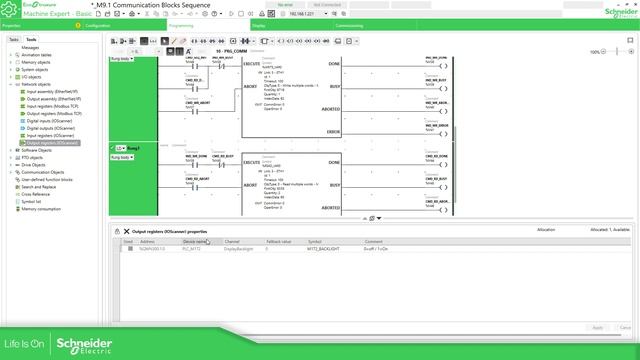Collapse the Network objects tree node
This screenshot has height=360, width=640.
[11, 84]
